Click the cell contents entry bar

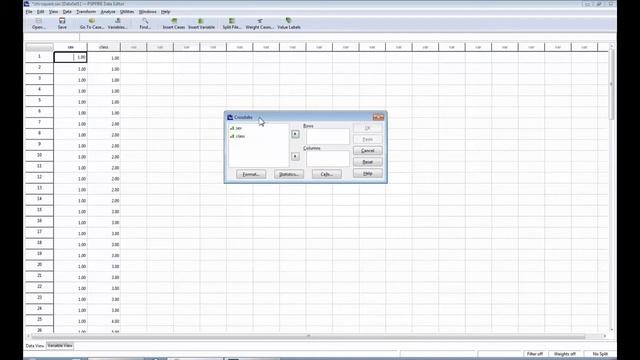(x=347, y=37)
